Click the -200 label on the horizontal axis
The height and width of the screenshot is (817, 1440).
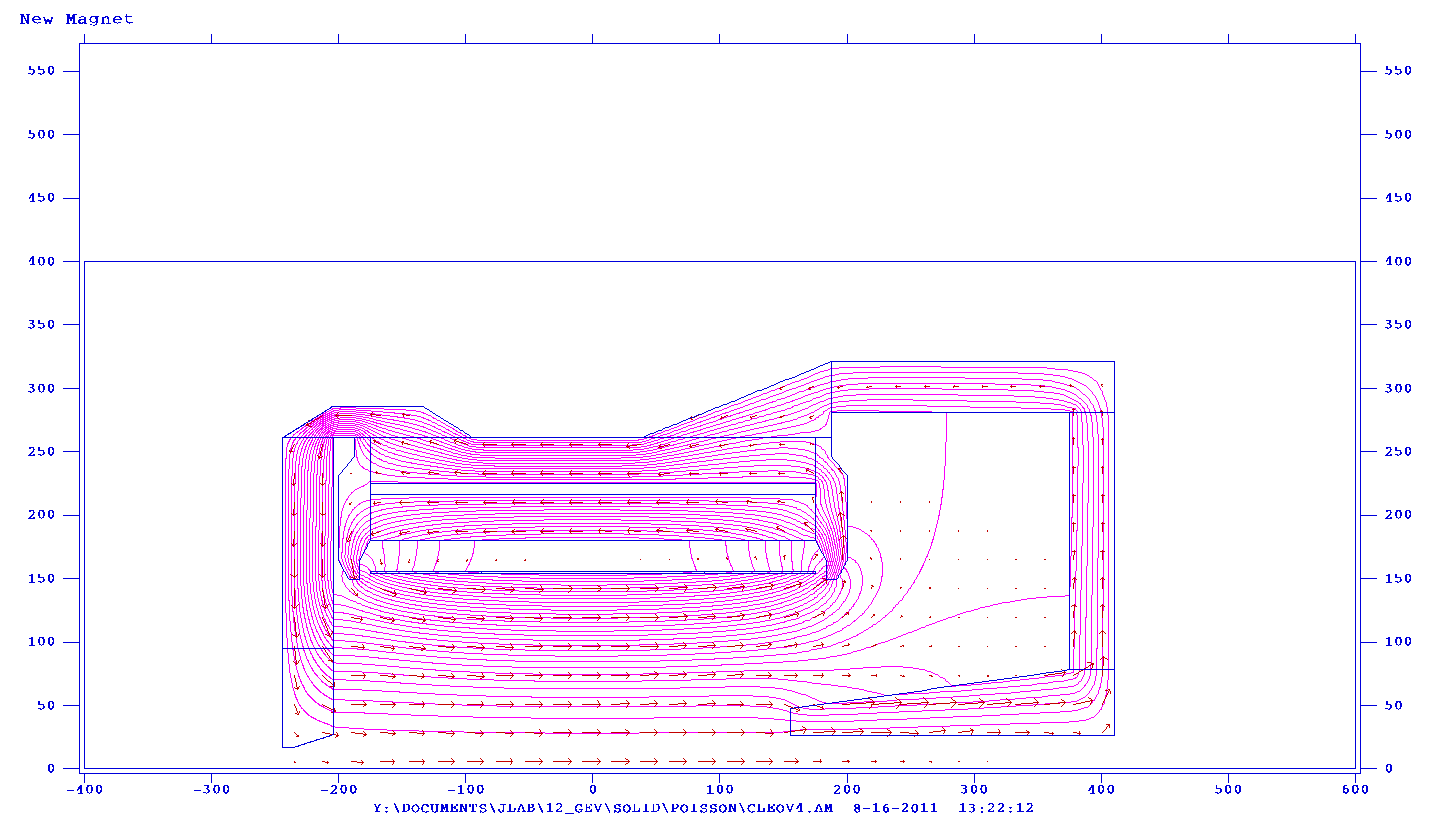[x=338, y=789]
